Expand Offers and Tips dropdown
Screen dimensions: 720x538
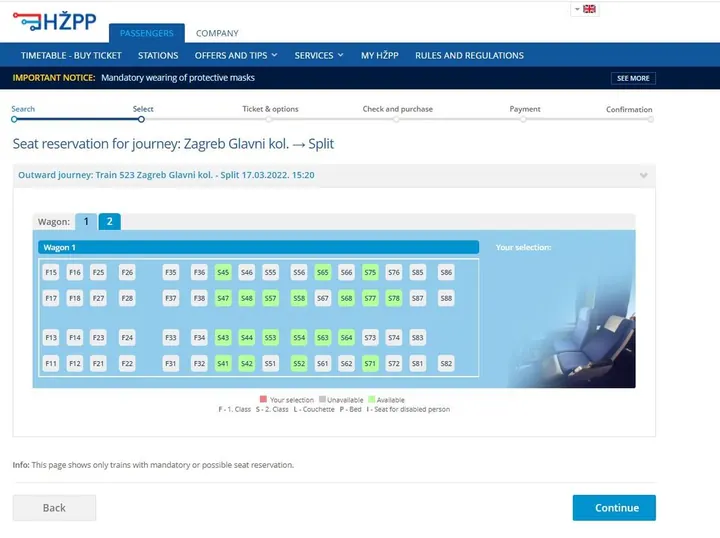tap(236, 56)
